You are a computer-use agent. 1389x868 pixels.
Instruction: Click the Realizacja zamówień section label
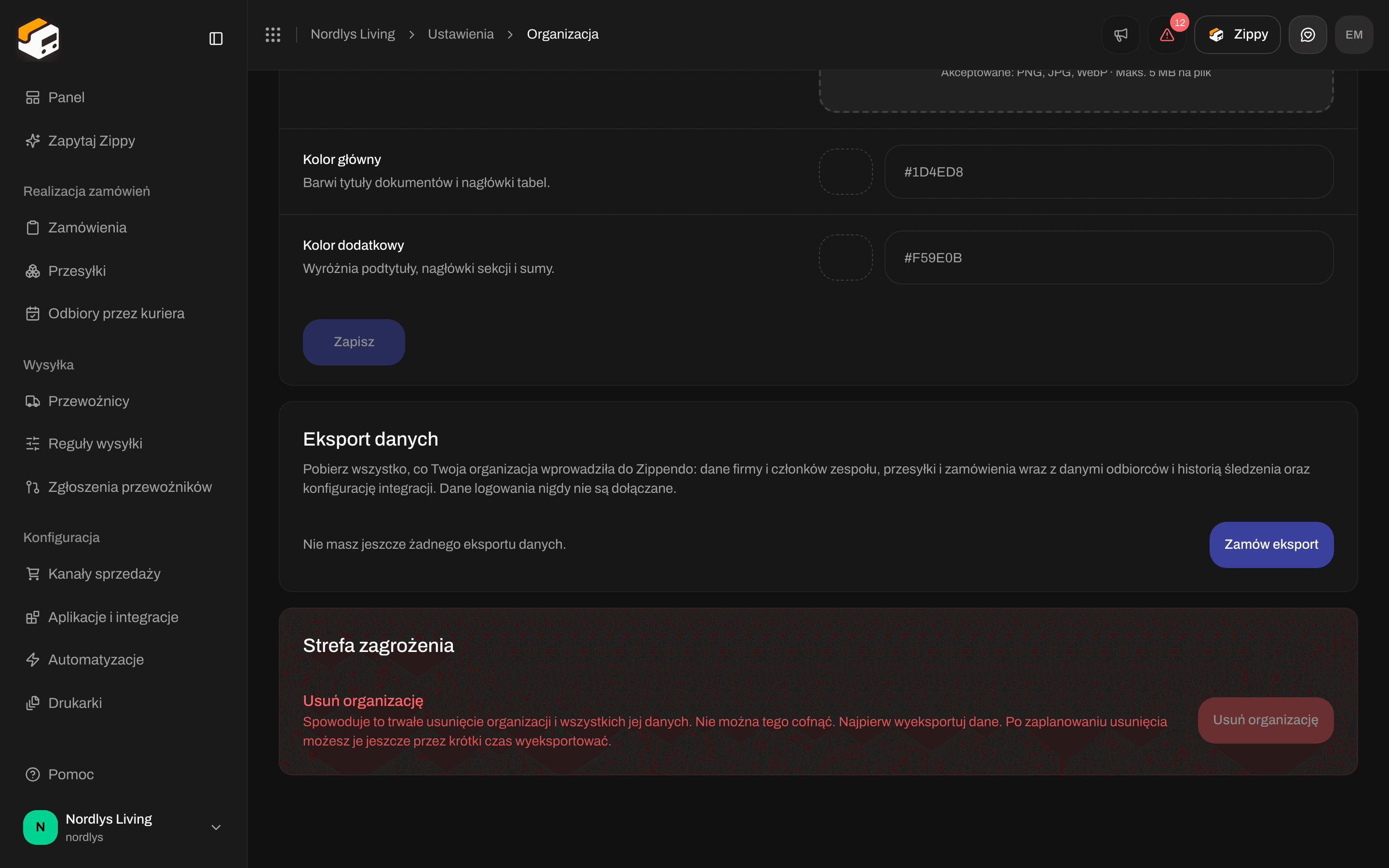coord(87,191)
